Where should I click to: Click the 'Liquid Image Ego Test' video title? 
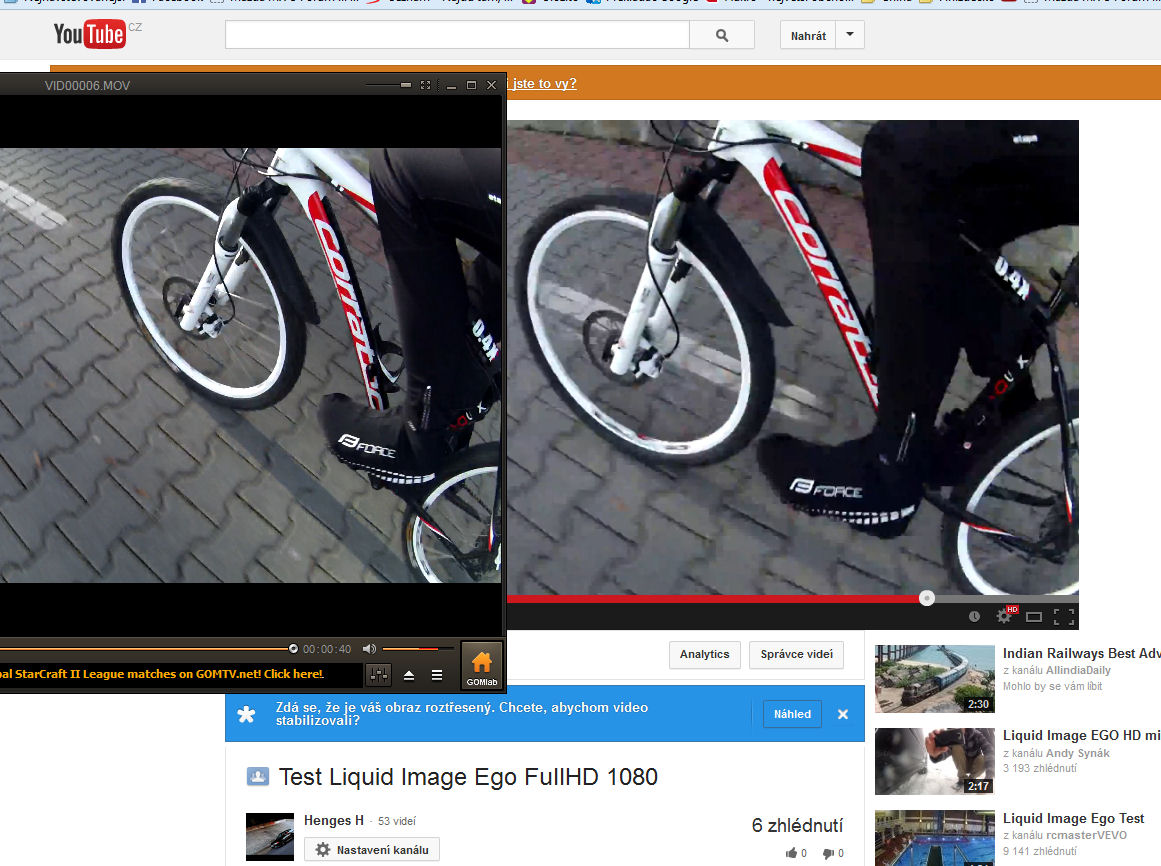tap(1074, 818)
